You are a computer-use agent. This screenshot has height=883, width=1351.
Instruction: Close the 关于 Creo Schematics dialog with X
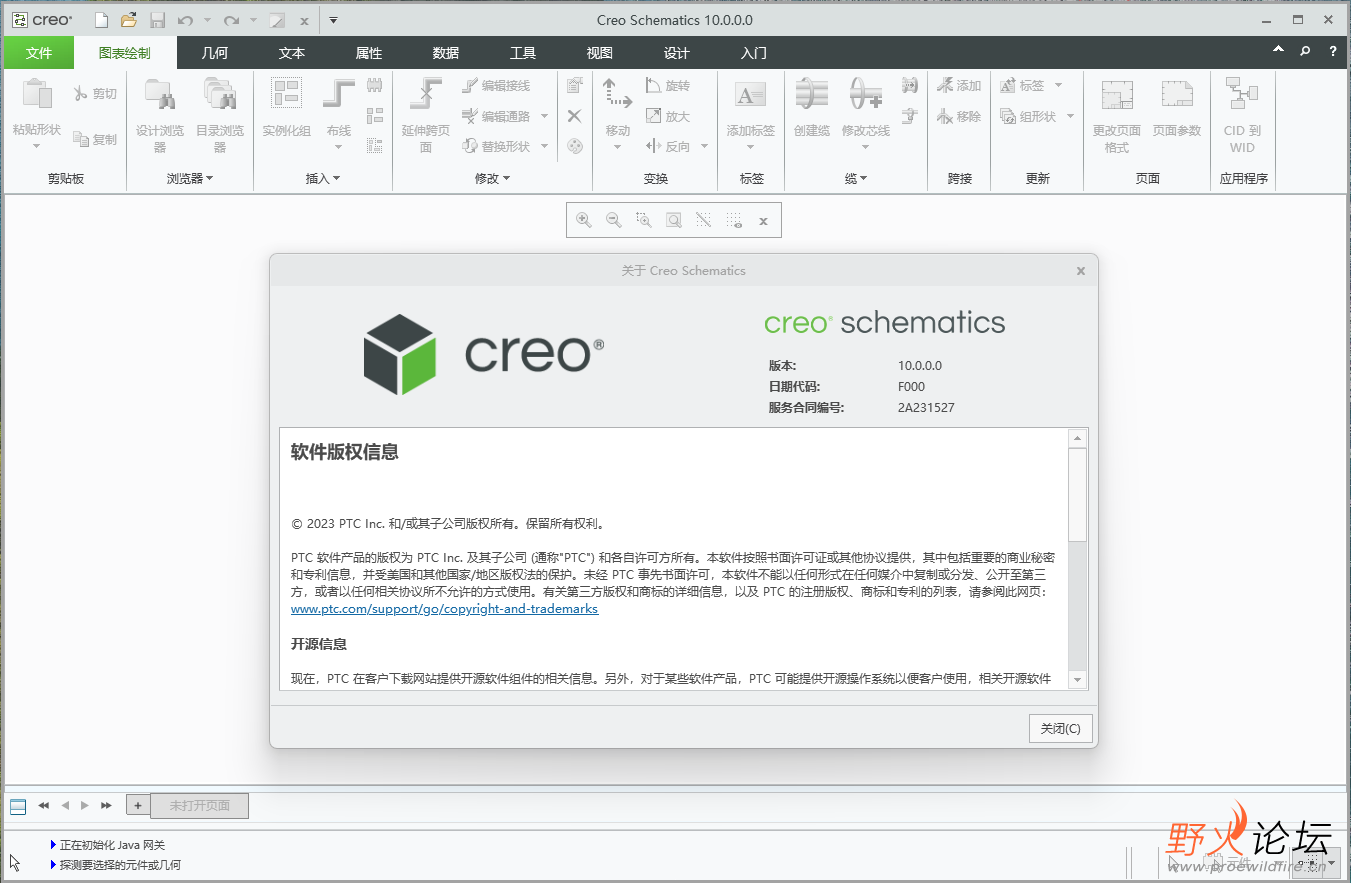pos(1081,271)
